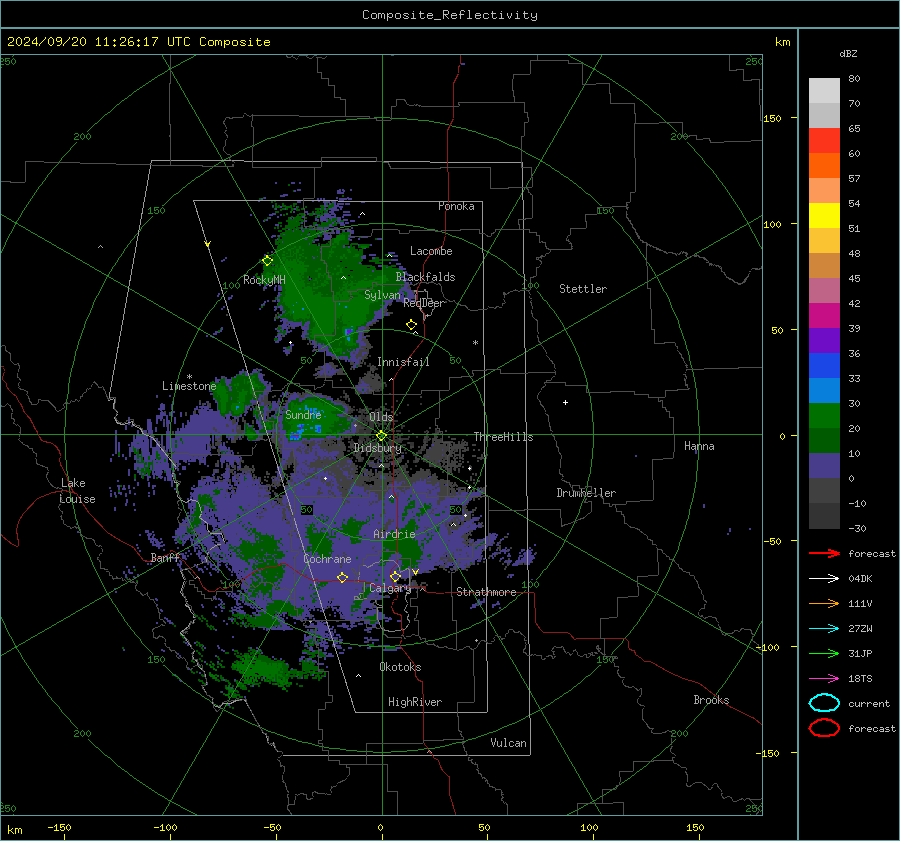Viewport: 900px width, 841px height.
Task: Click the current label beside cyan ellipse
Action: point(869,704)
